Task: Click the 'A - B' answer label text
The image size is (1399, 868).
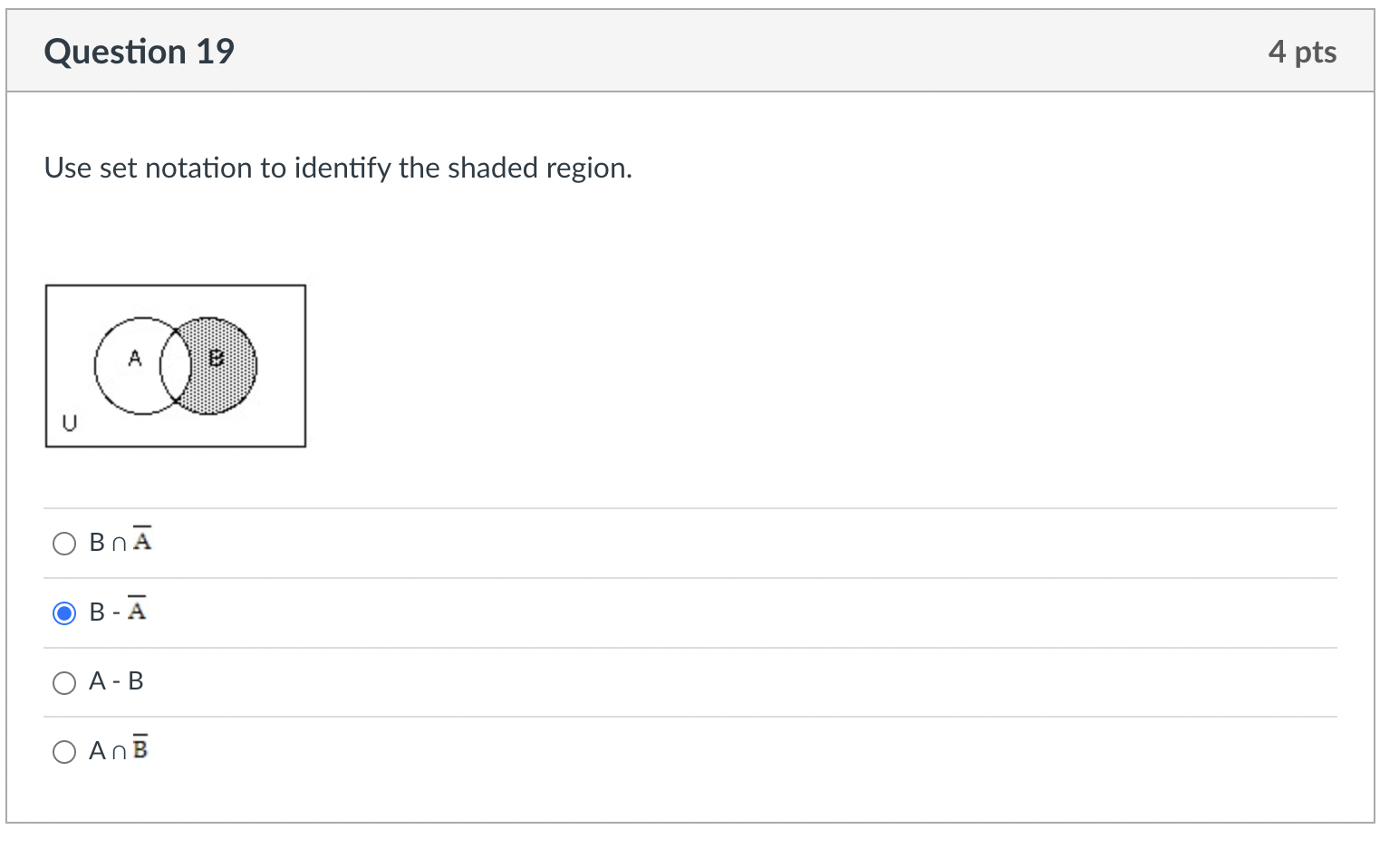Action: [x=116, y=681]
